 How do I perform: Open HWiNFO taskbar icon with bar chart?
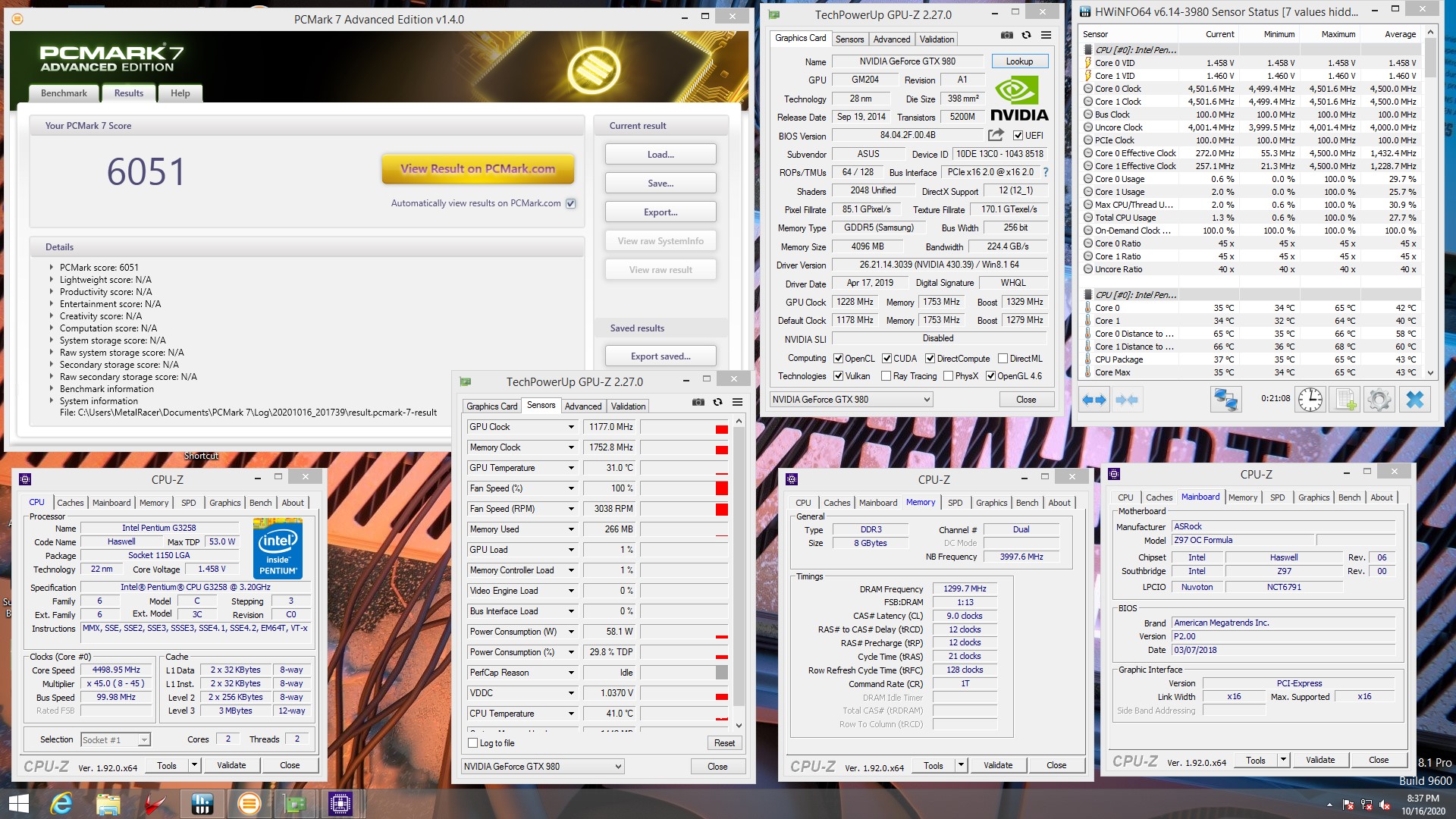(x=202, y=804)
